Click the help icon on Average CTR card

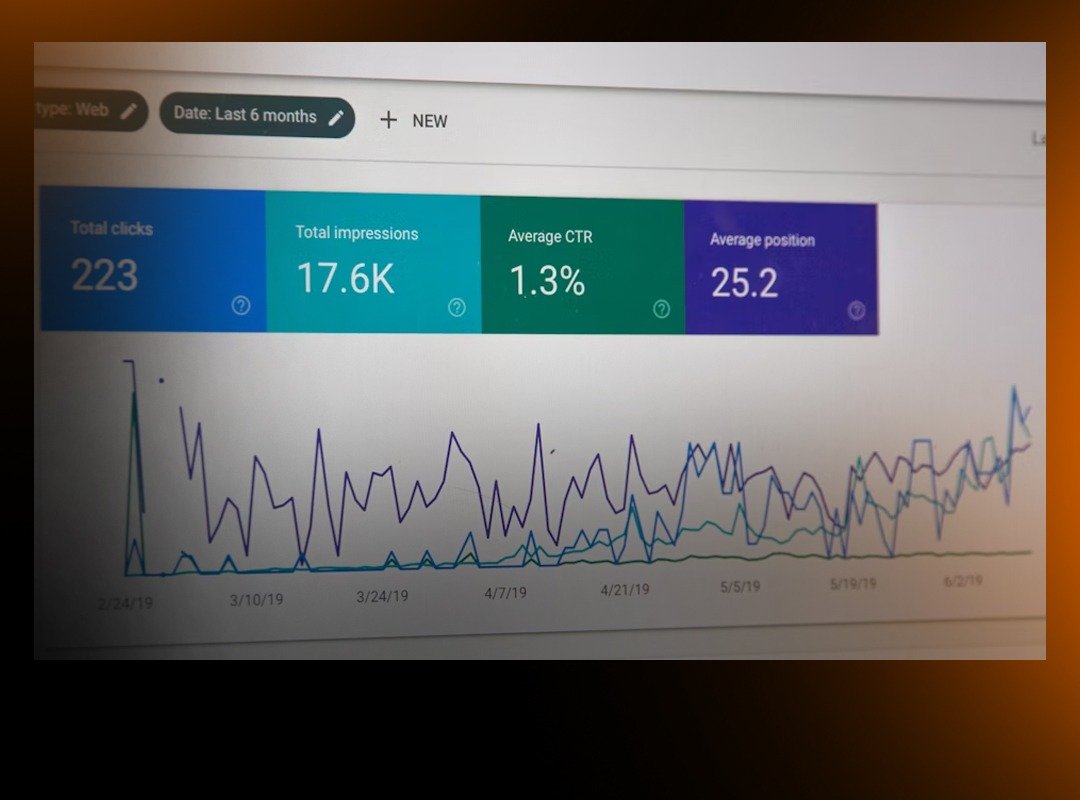[661, 311]
